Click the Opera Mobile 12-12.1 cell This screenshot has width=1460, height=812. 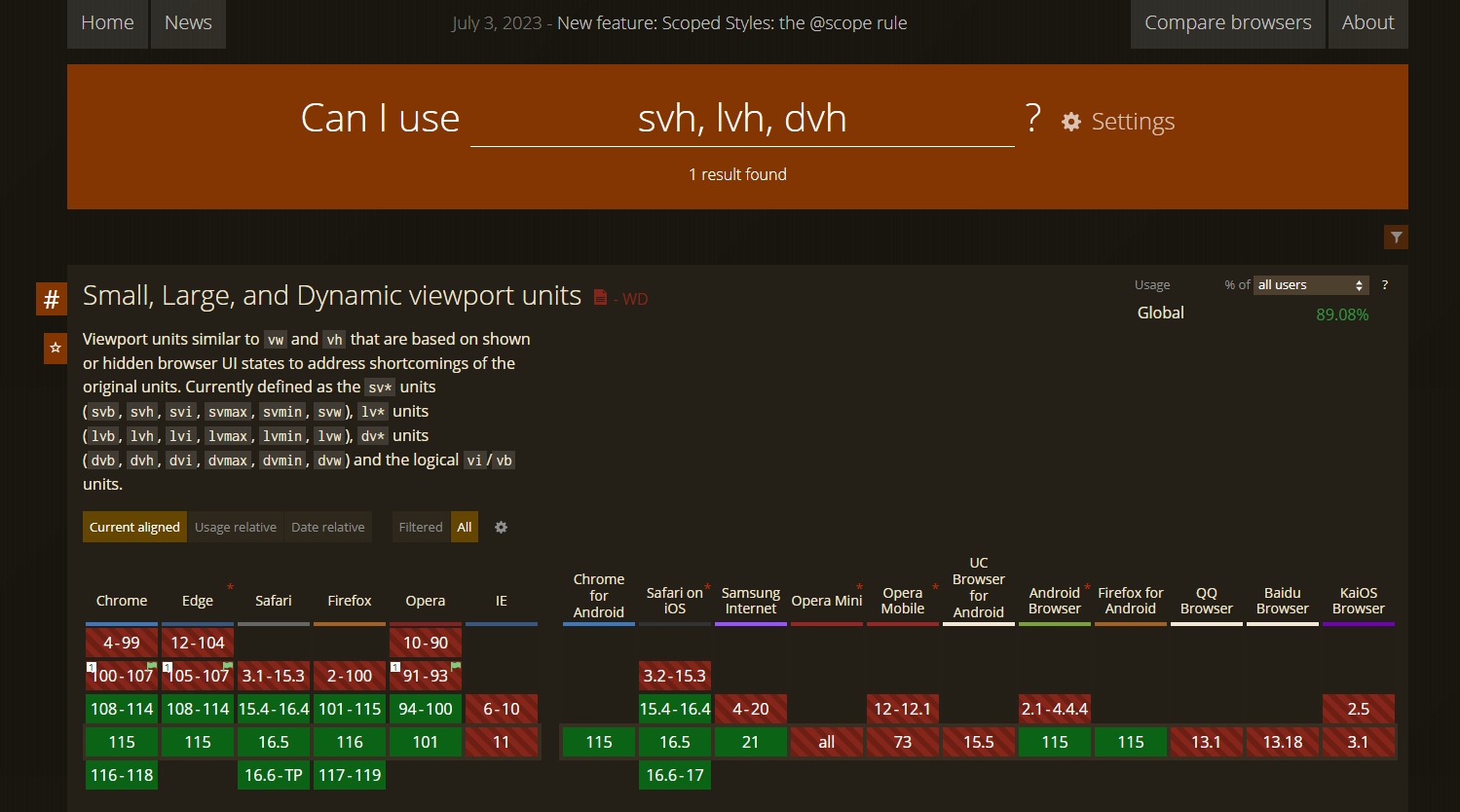click(903, 709)
